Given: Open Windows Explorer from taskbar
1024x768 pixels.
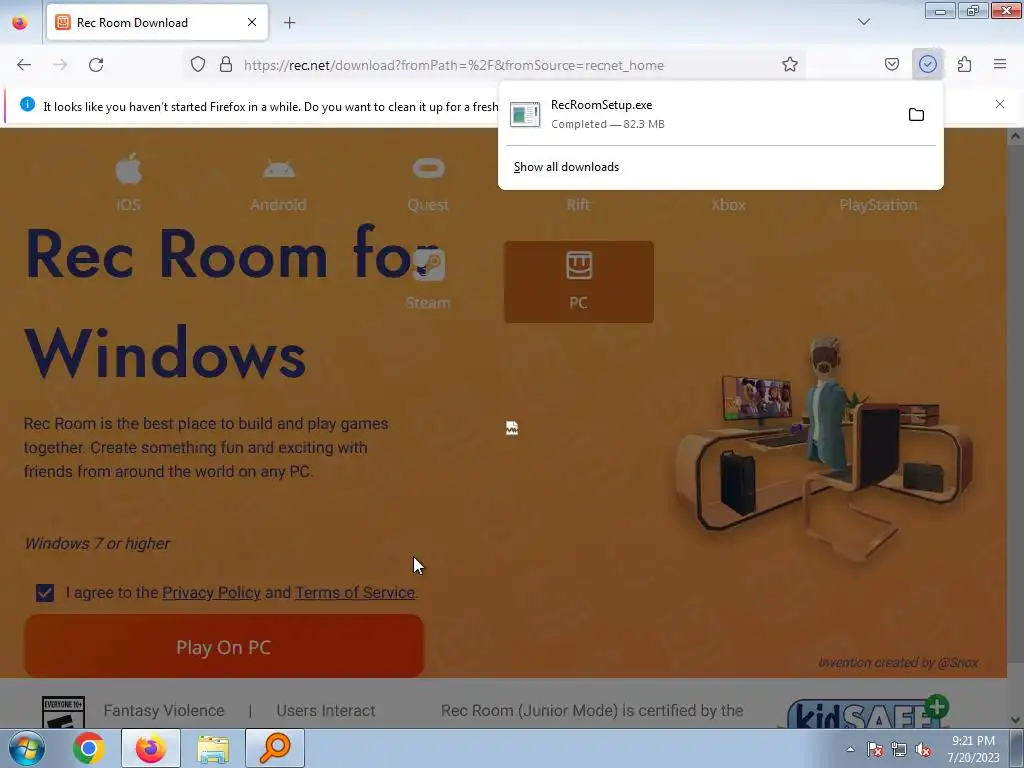Looking at the screenshot, I should 213,748.
